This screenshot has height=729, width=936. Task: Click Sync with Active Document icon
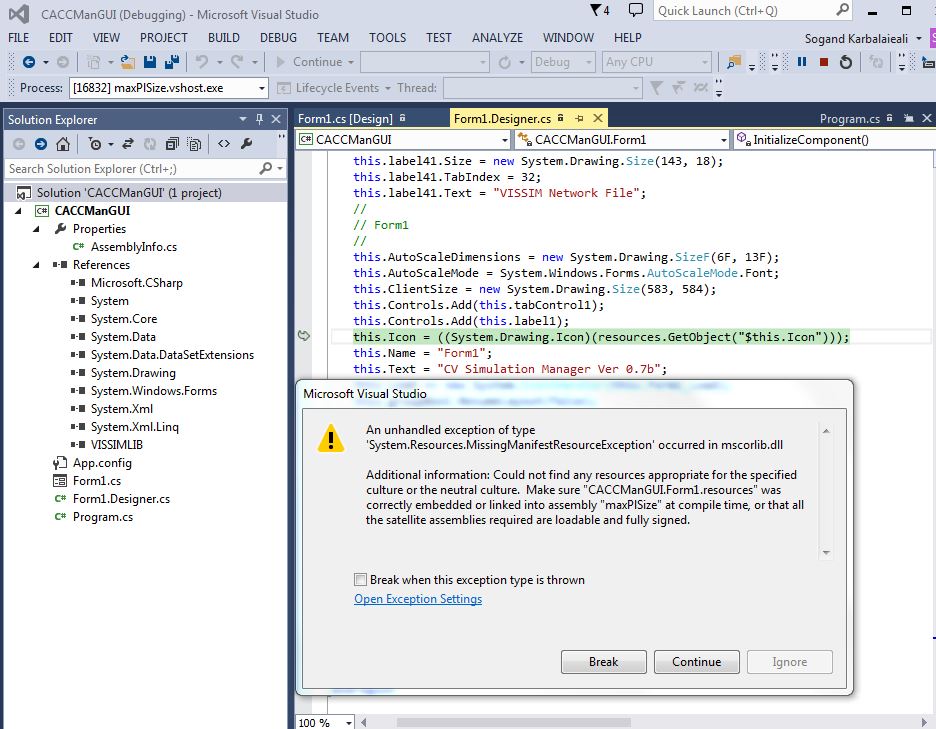point(128,144)
